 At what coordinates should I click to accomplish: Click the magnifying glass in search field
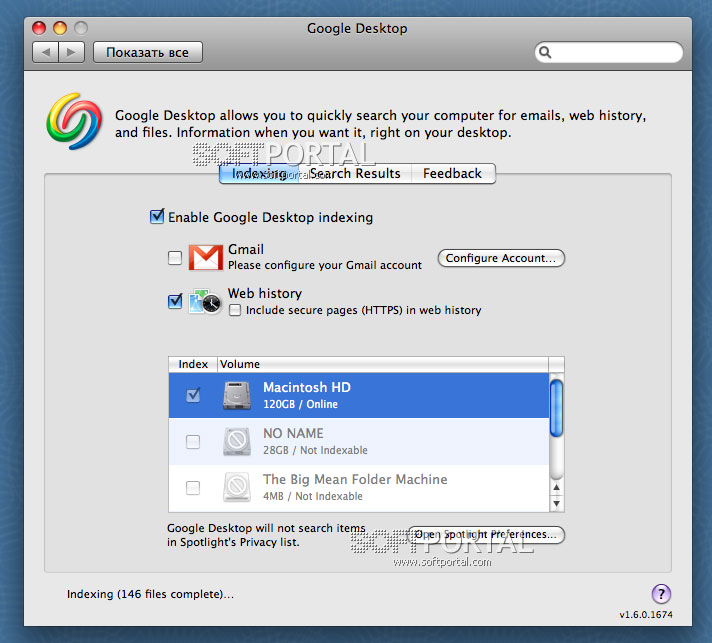545,53
